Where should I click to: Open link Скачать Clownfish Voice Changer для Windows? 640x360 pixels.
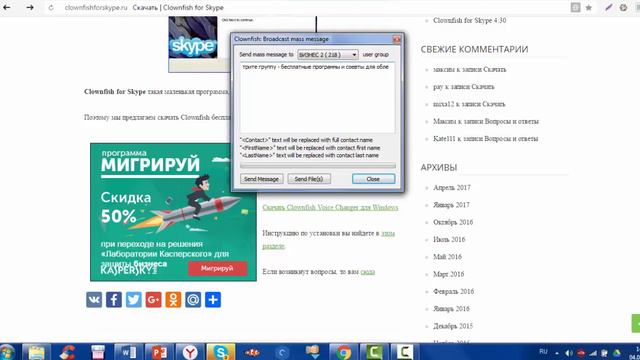(x=330, y=207)
